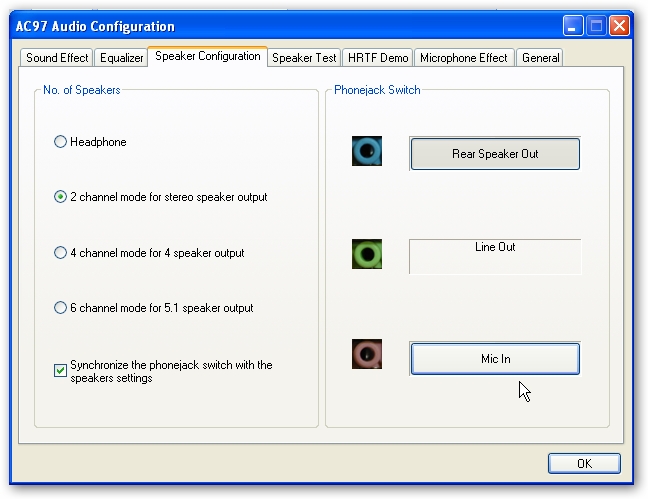Confirm with the OK button
Viewport: 648px width, 499px height.
pos(584,463)
